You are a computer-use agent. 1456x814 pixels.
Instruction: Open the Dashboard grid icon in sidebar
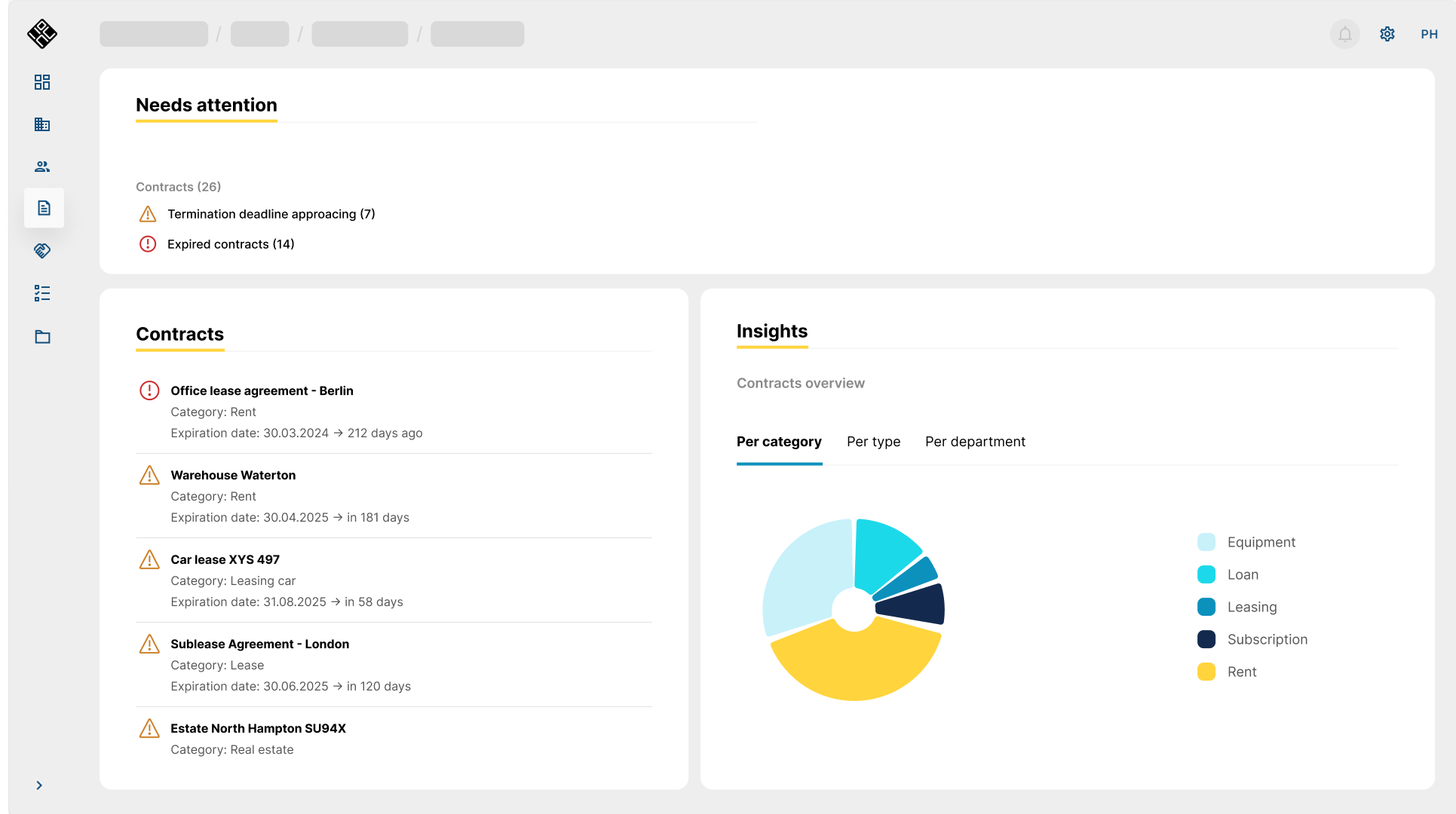42,82
